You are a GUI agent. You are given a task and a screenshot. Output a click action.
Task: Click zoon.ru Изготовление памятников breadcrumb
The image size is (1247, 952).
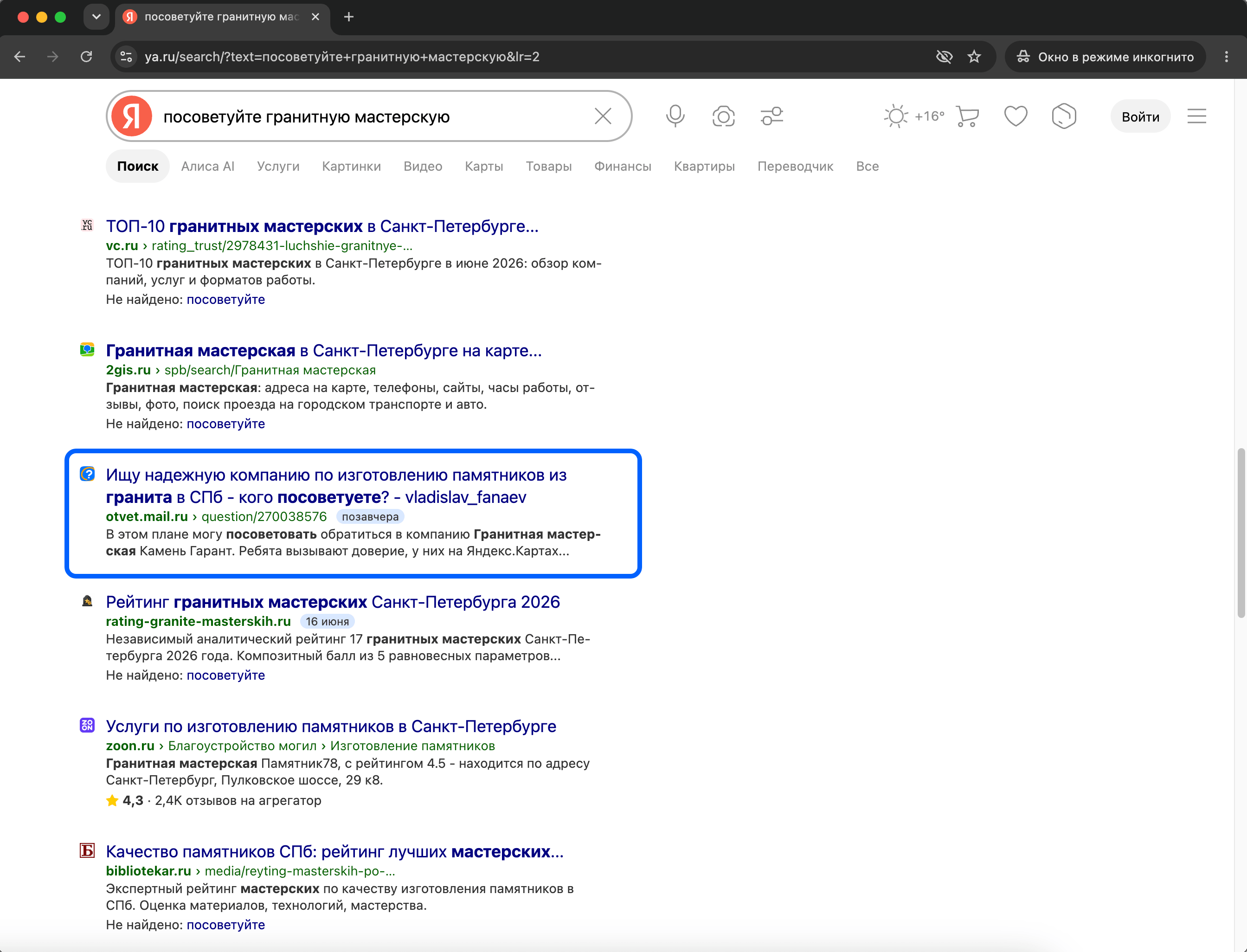tap(412, 746)
